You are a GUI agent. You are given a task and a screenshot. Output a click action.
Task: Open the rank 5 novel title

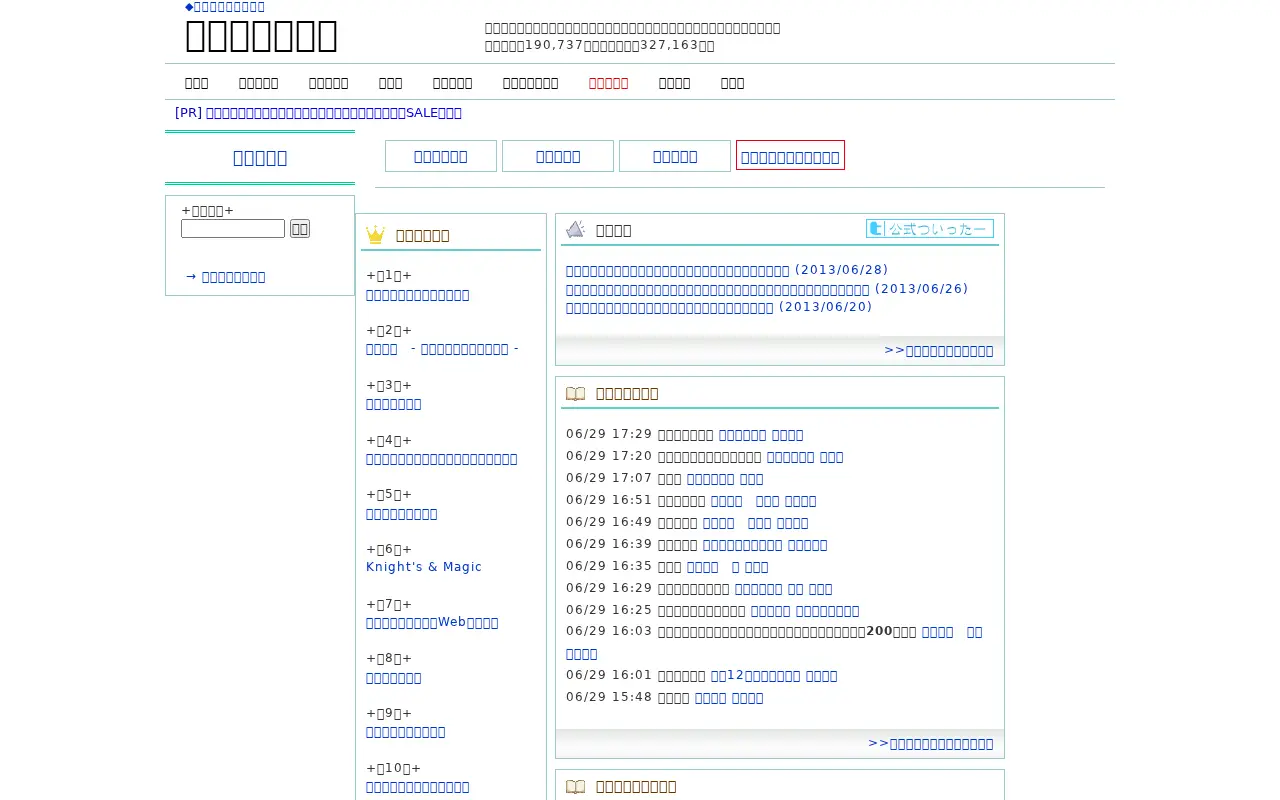(402, 514)
